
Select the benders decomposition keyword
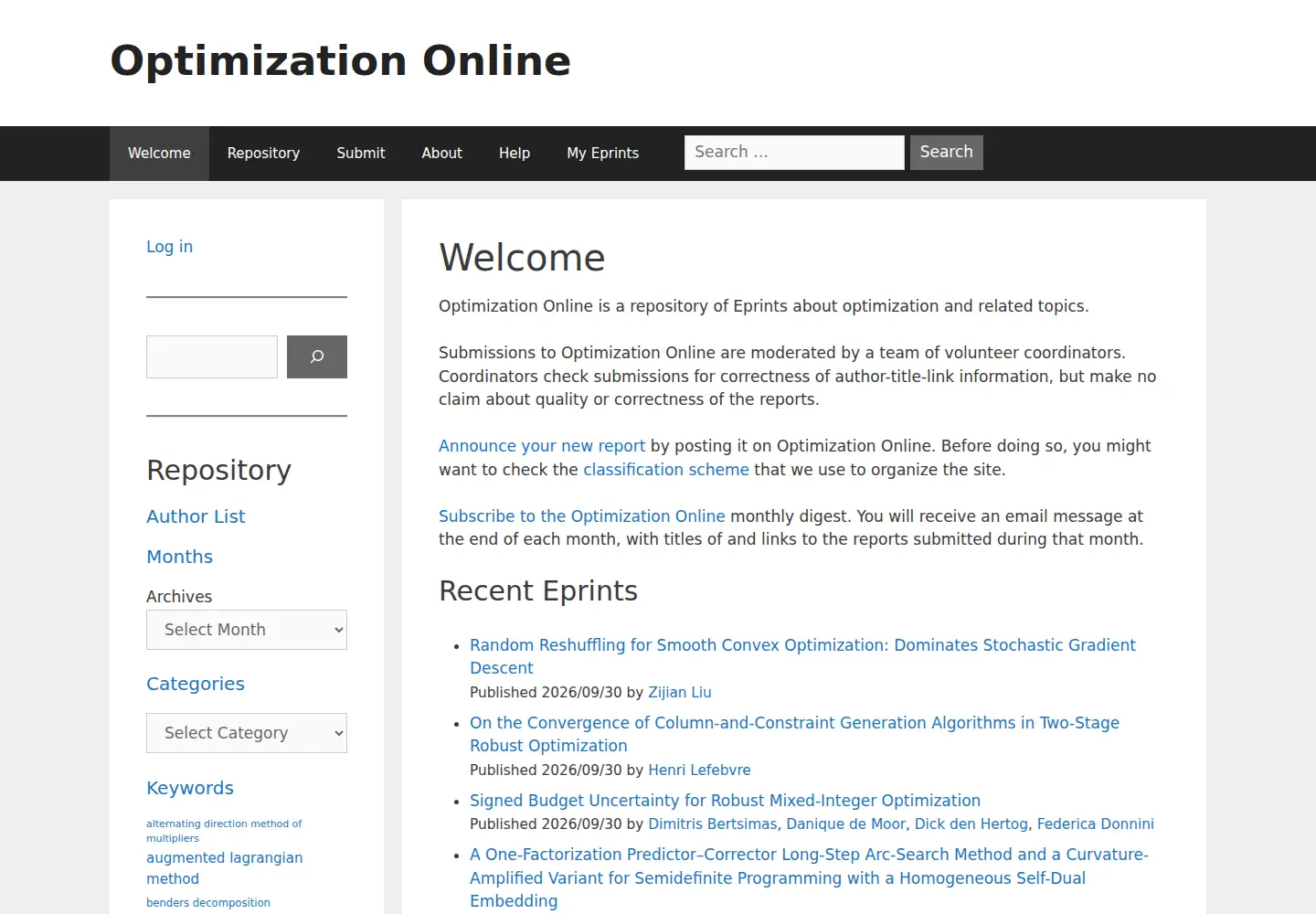click(x=208, y=903)
